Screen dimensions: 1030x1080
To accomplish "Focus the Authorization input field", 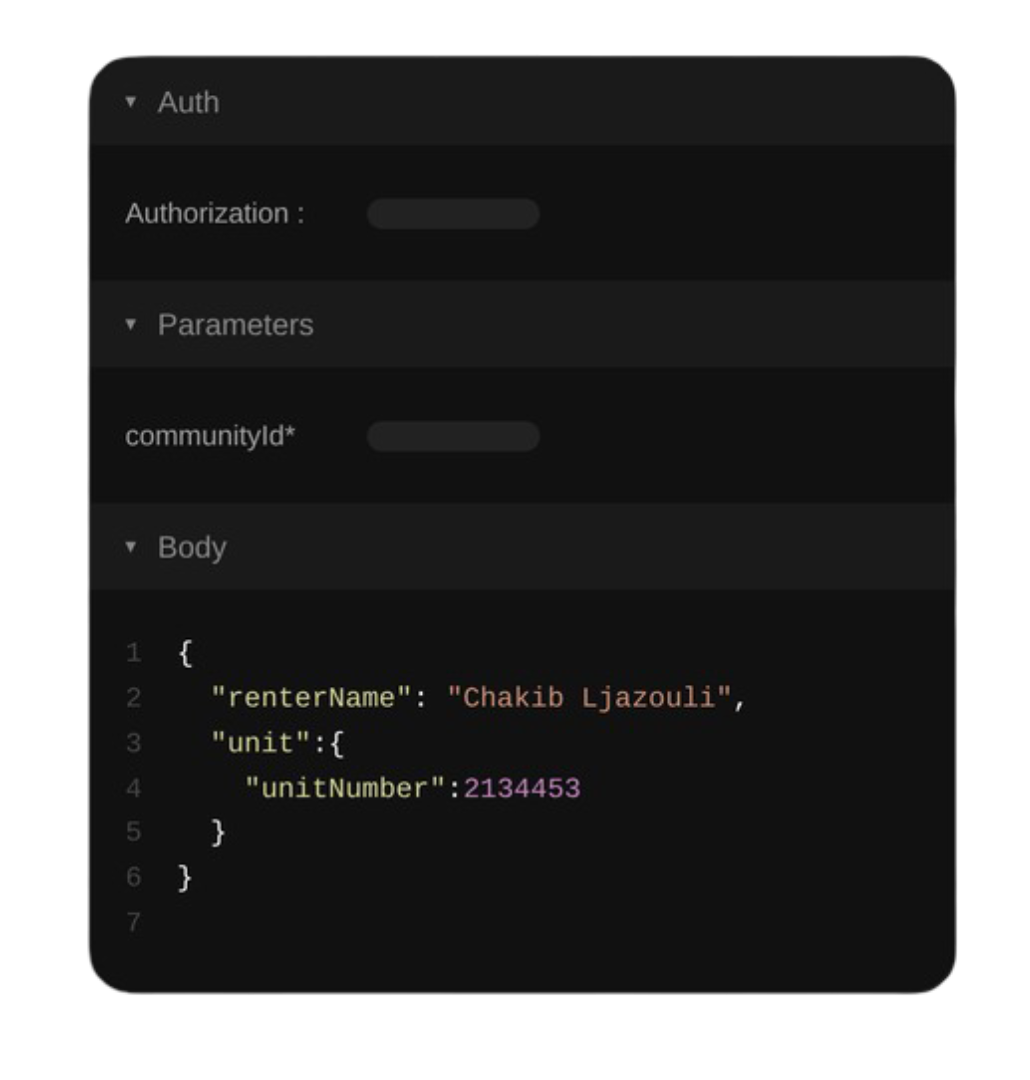I will coord(453,214).
